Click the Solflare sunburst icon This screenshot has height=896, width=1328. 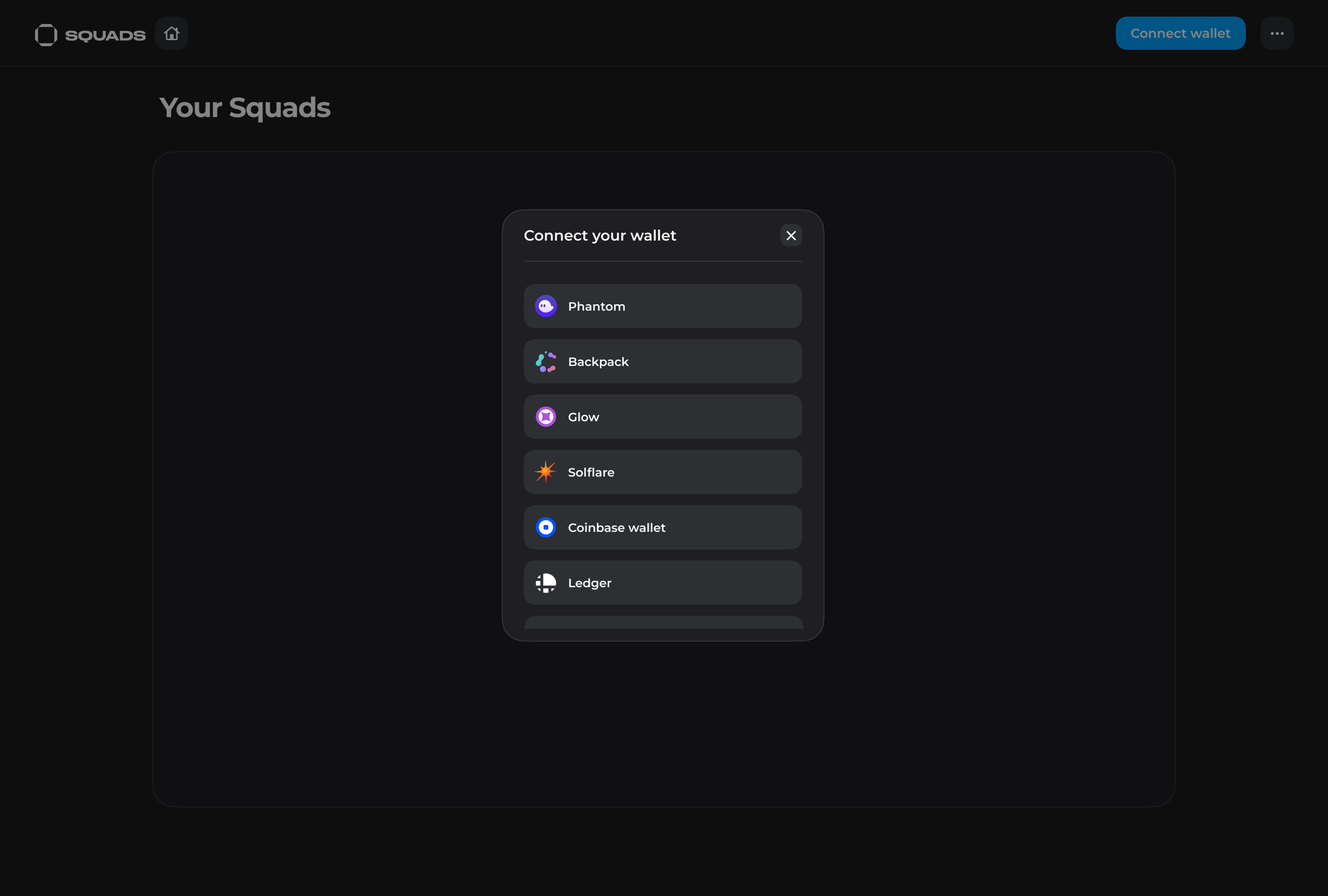545,472
